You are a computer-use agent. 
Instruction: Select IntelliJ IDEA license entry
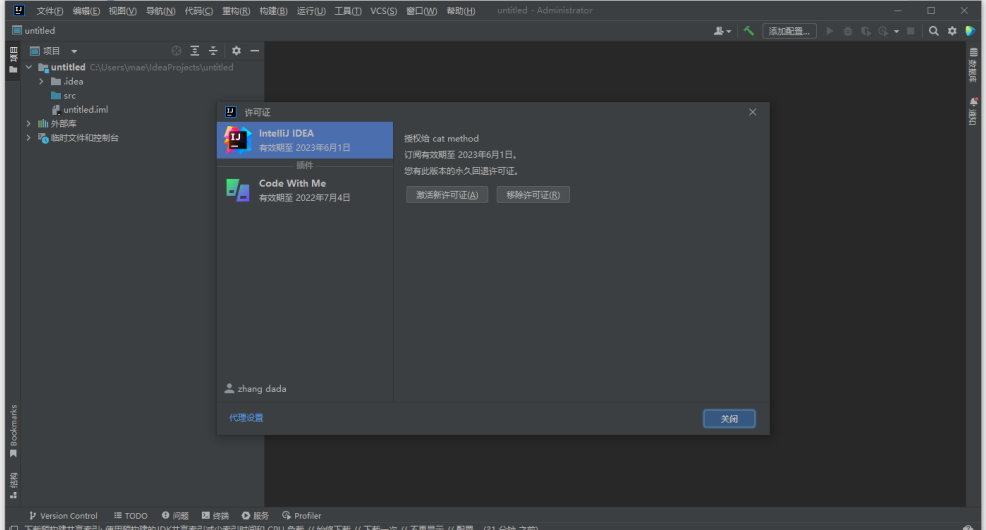click(305, 140)
